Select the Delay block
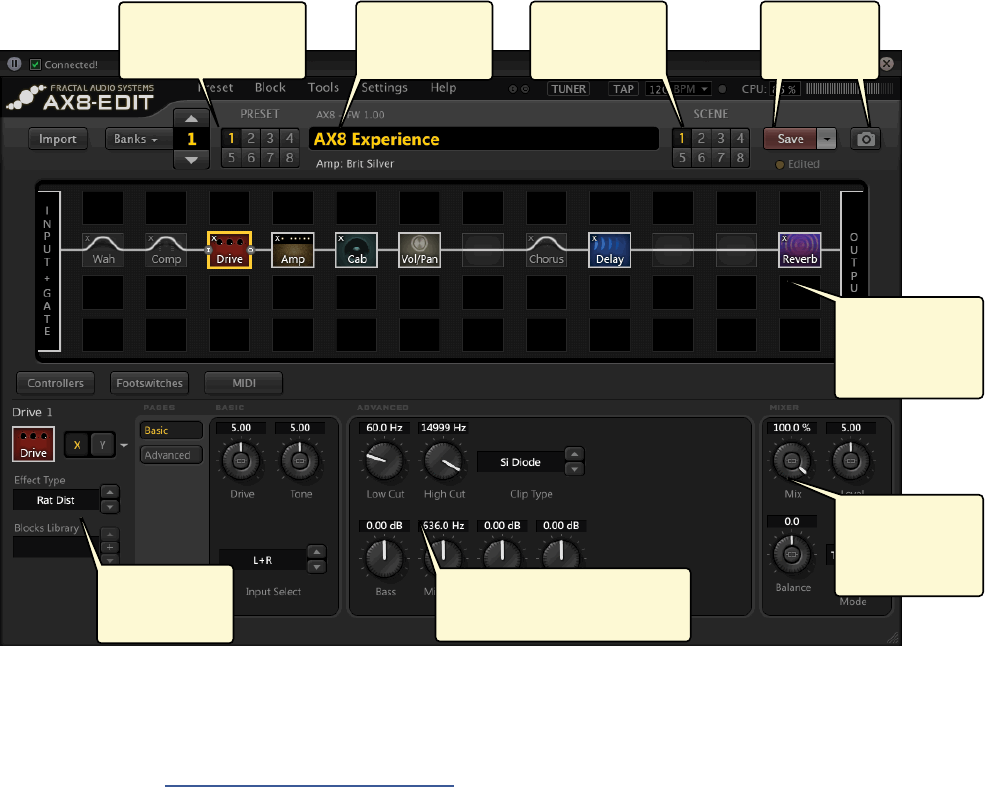This screenshot has height=787, width=985. 609,250
